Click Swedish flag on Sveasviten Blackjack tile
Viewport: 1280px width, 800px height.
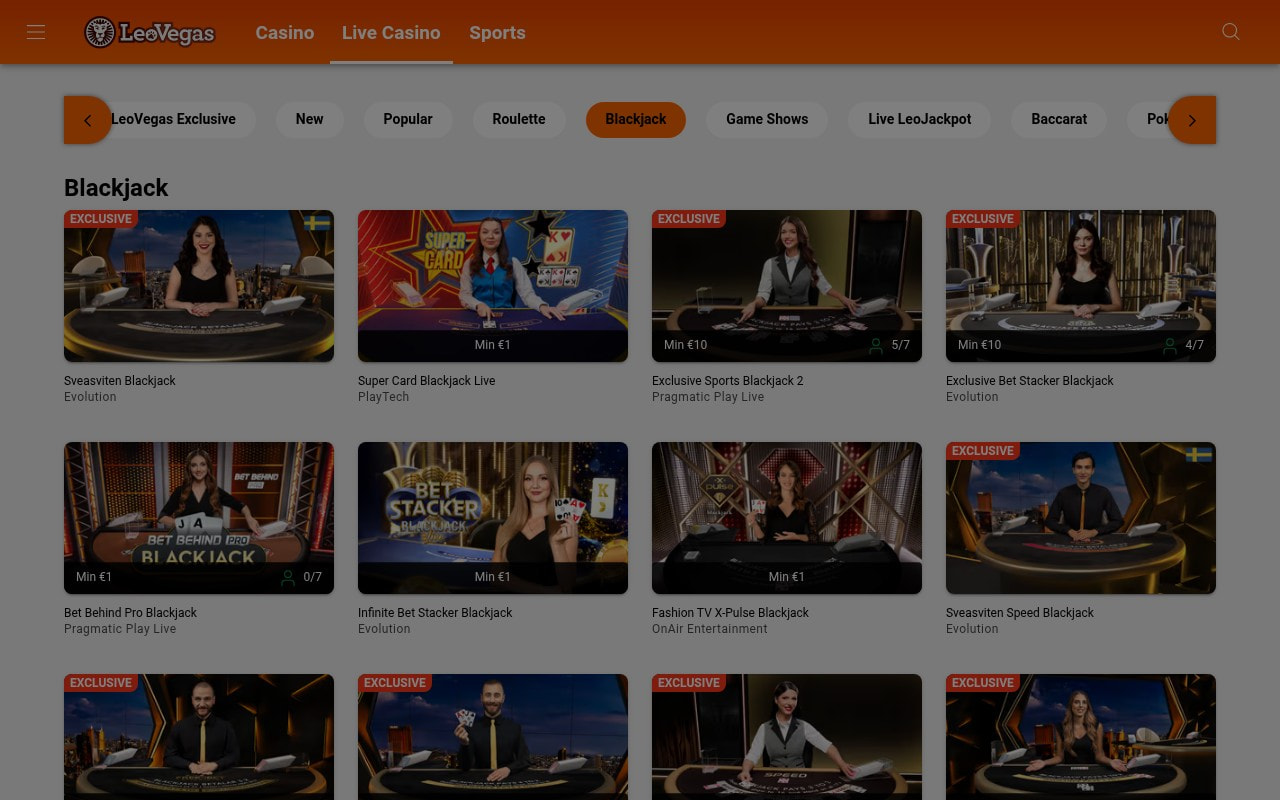pyautogui.click(x=317, y=223)
